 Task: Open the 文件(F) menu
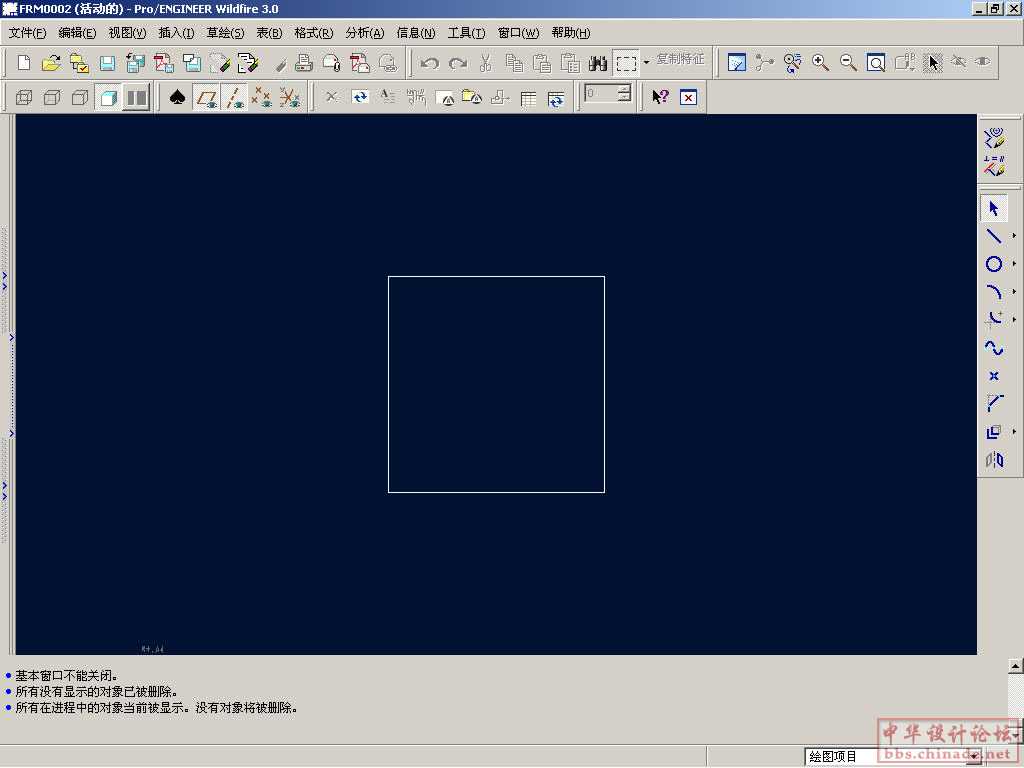[x=27, y=33]
